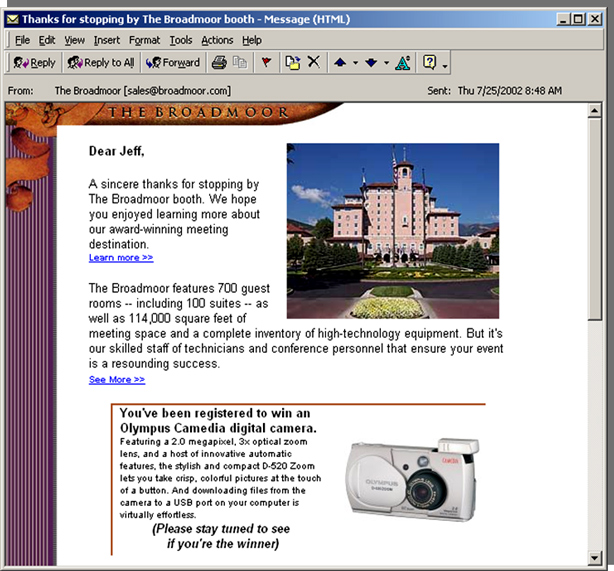
Task: Open next item dropdown arrow
Action: coord(386,63)
